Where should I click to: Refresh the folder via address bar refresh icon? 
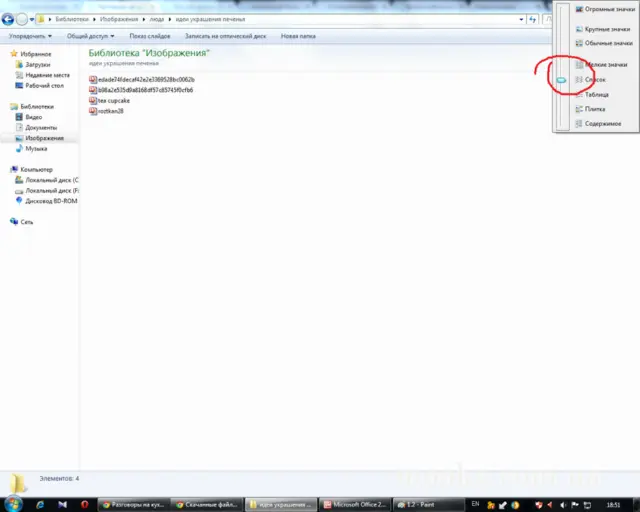click(x=533, y=19)
